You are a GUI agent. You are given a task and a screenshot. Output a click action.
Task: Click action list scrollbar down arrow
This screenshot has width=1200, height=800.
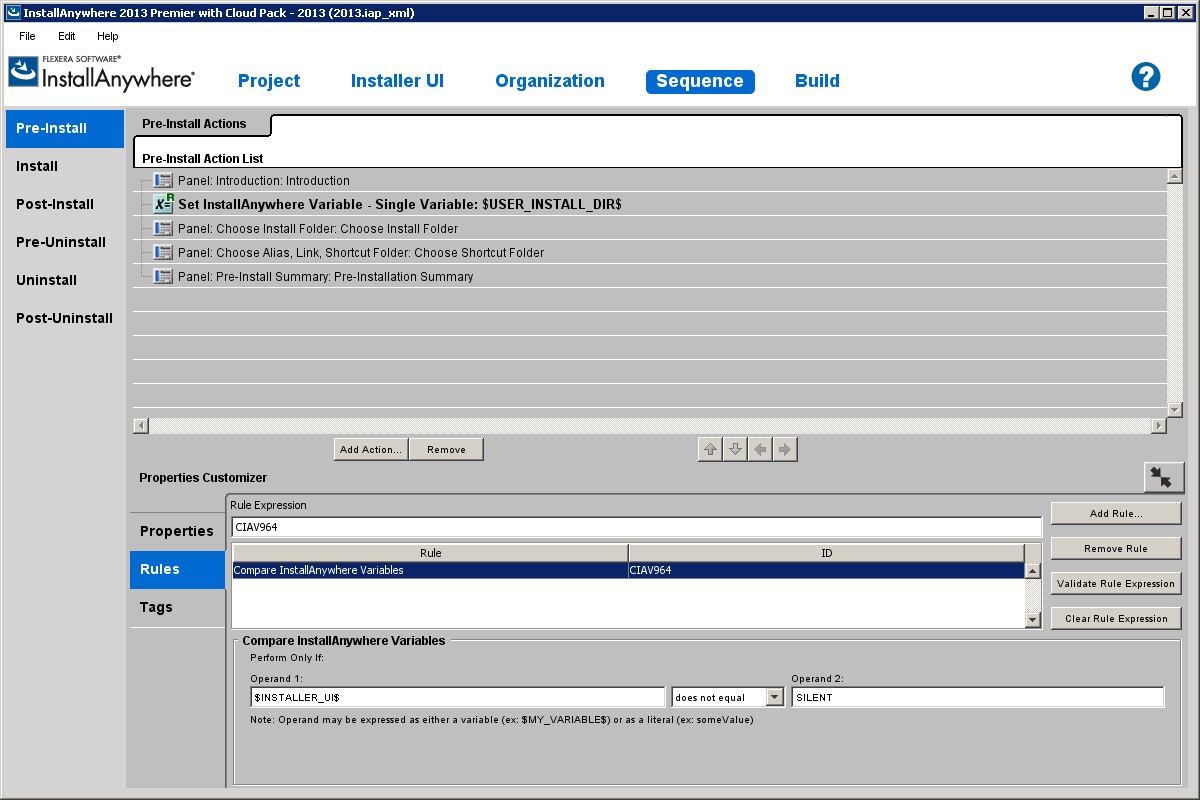(1175, 410)
